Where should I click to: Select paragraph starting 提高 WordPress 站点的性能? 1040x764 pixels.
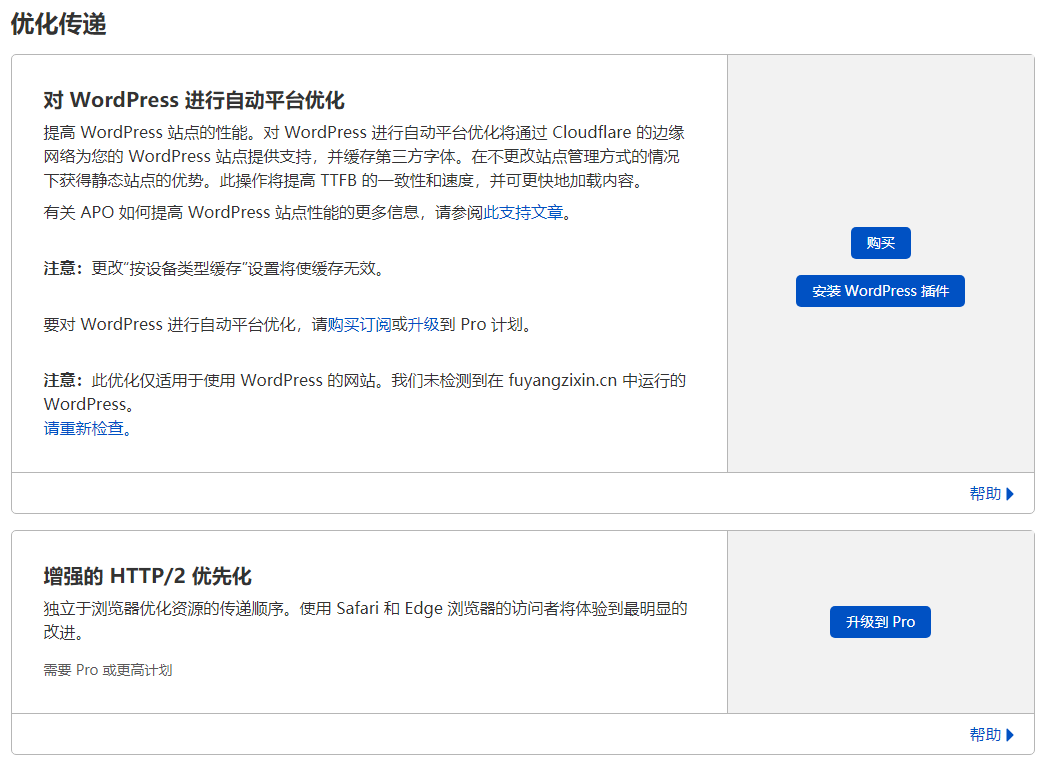[364, 156]
